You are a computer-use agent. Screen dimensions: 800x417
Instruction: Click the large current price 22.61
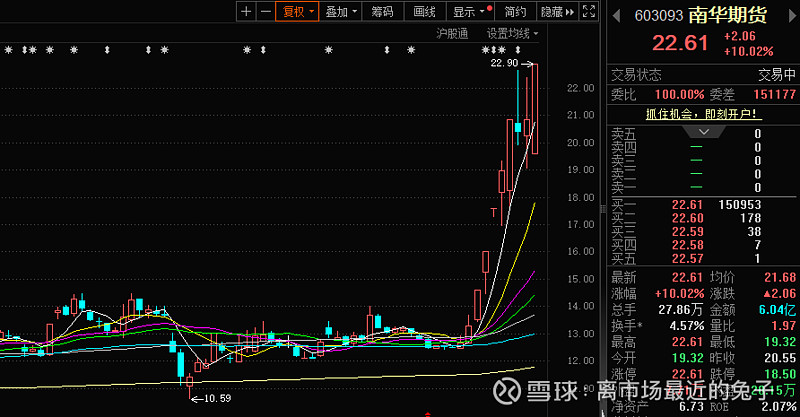click(x=680, y=43)
